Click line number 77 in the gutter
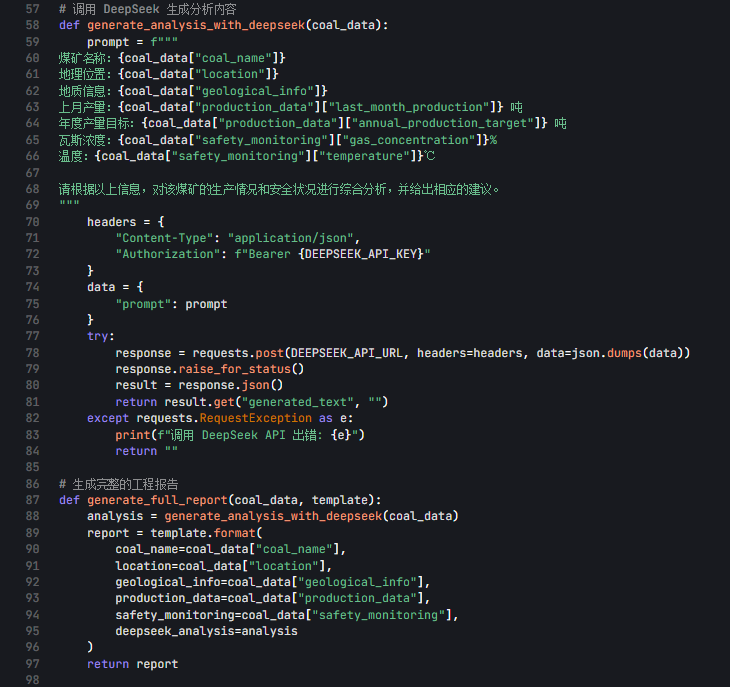The image size is (730, 687). pyautogui.click(x=33, y=336)
